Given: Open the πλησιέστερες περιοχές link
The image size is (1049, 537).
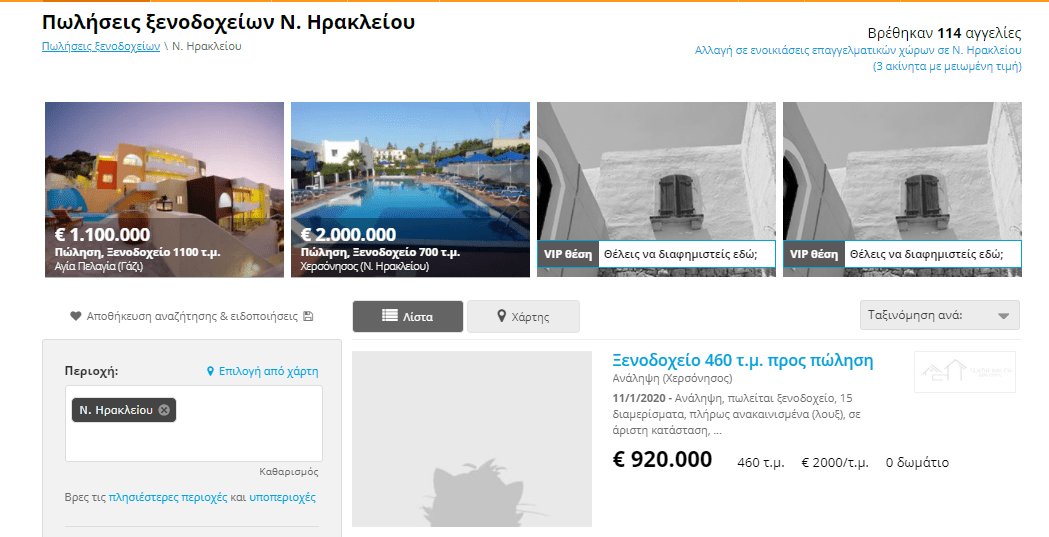Looking at the screenshot, I should coord(168,498).
